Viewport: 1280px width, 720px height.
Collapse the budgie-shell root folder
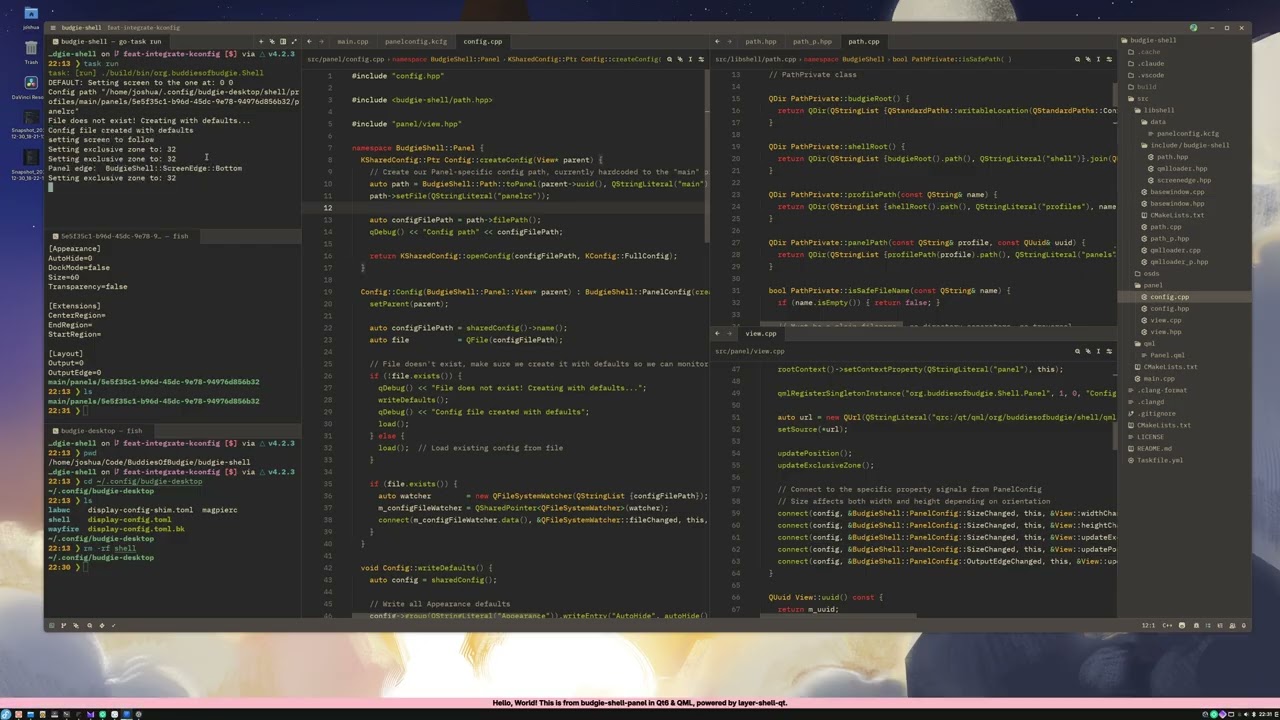click(x=1148, y=41)
